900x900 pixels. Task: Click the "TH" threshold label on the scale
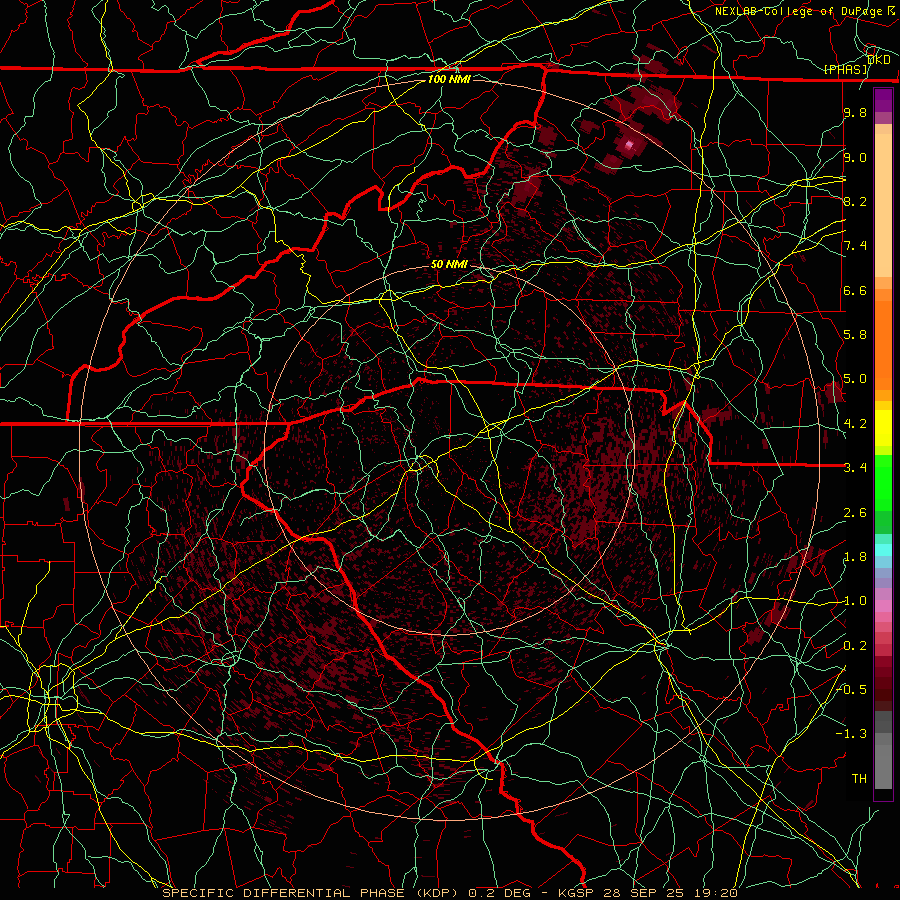click(859, 779)
